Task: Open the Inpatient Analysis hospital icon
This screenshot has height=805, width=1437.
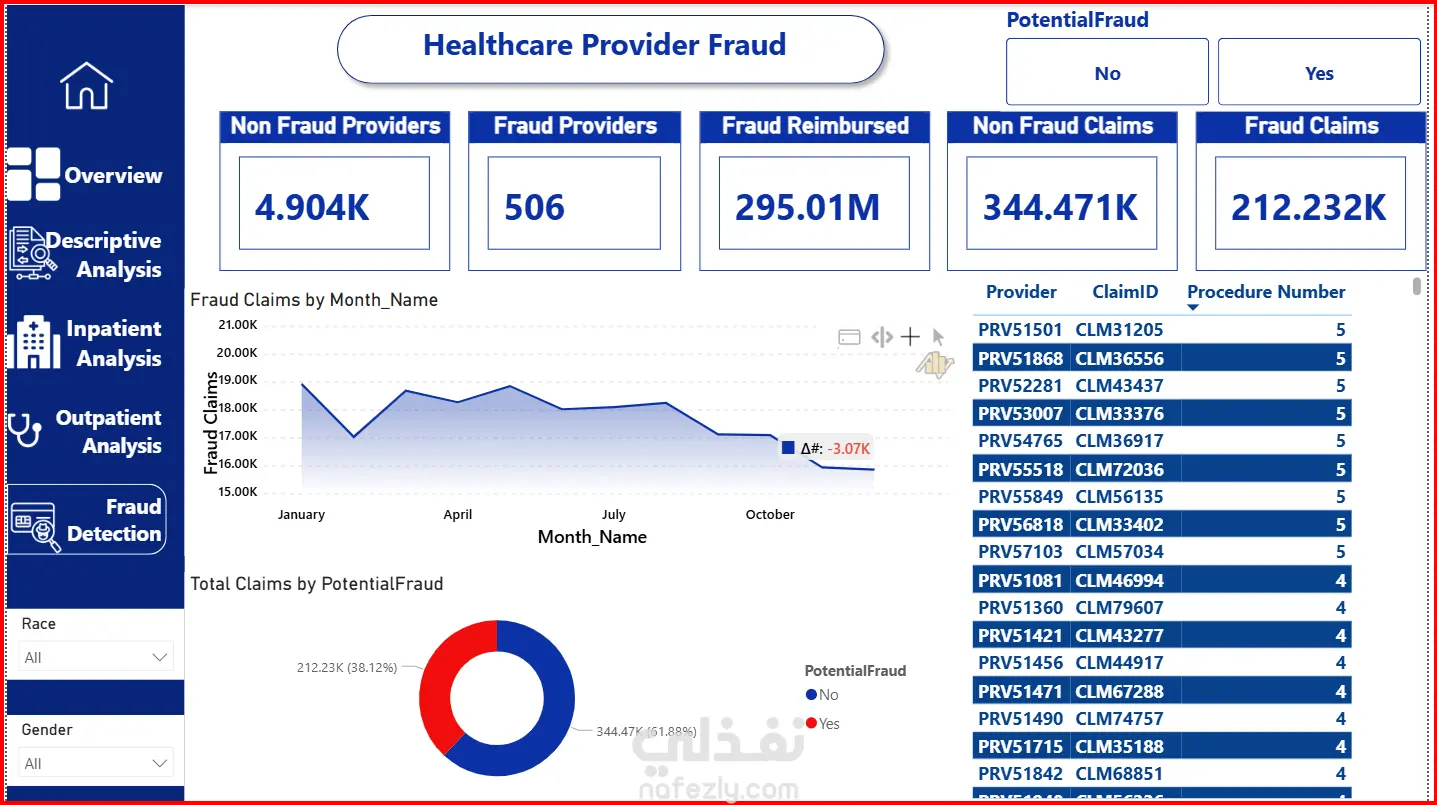Action: point(33,343)
